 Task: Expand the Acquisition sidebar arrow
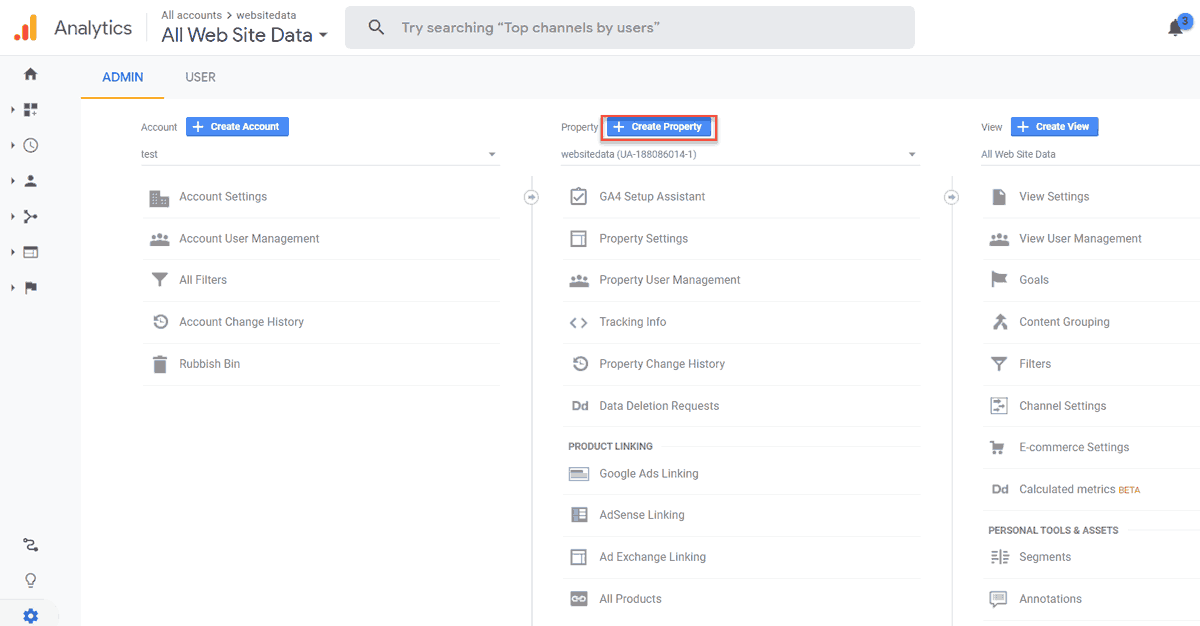[13, 217]
